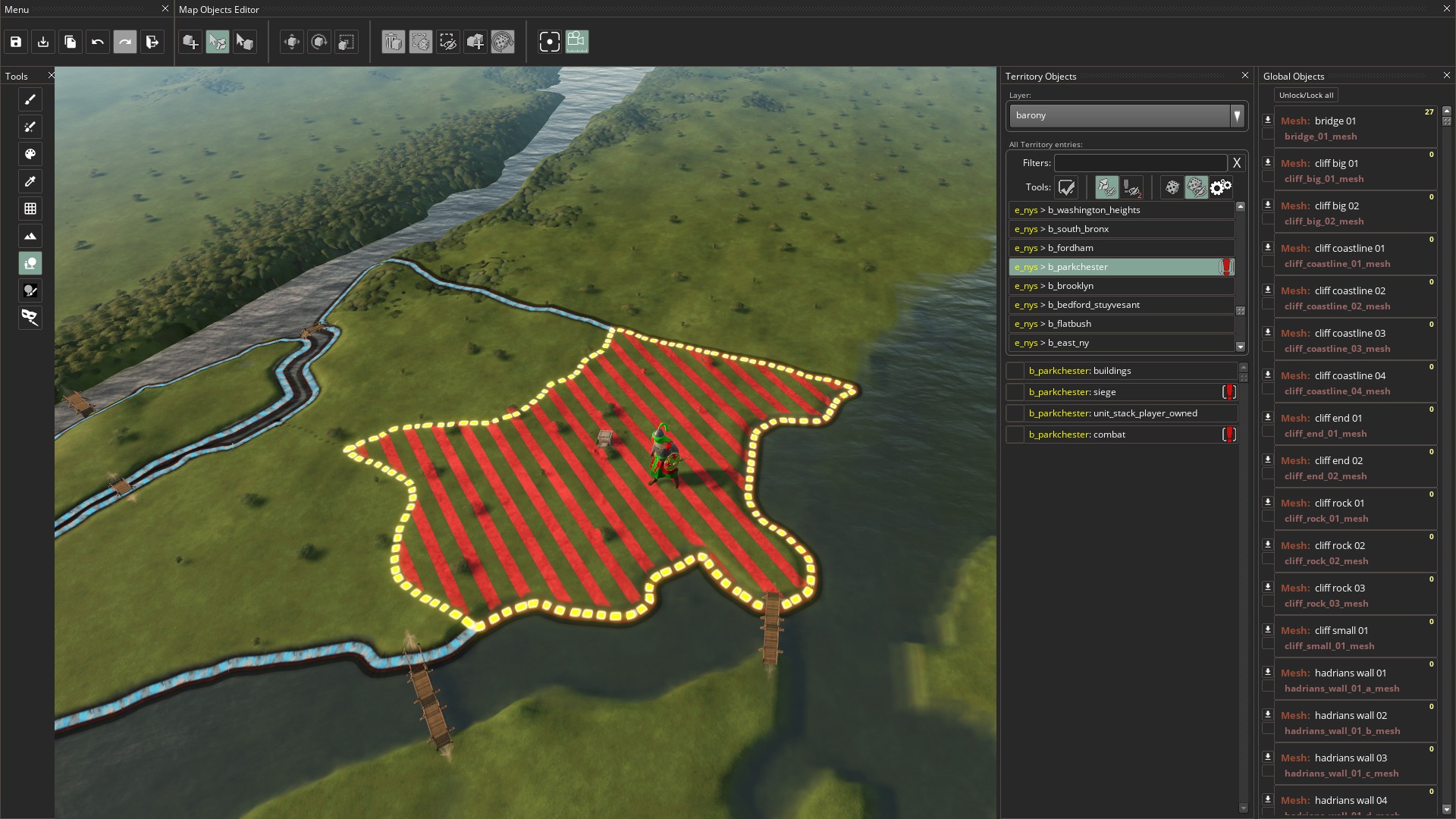Select the Save icon in the toolbar
Screen dimensions: 1456x819
pyautogui.click(x=15, y=42)
